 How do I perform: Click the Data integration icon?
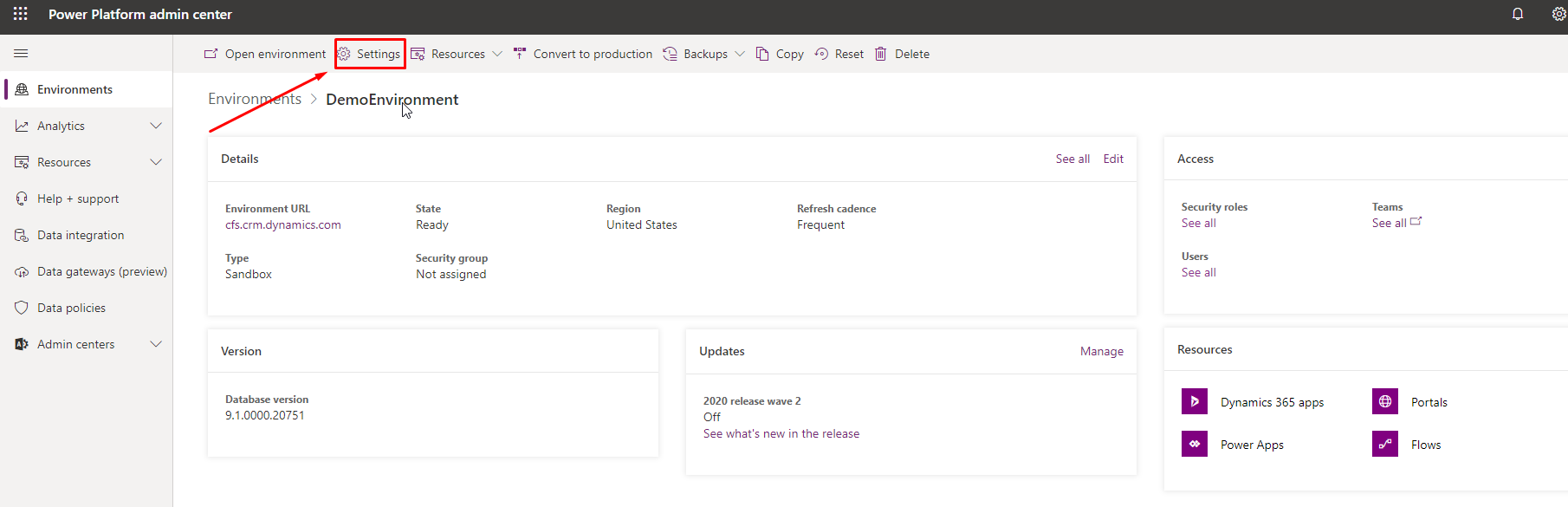point(22,235)
